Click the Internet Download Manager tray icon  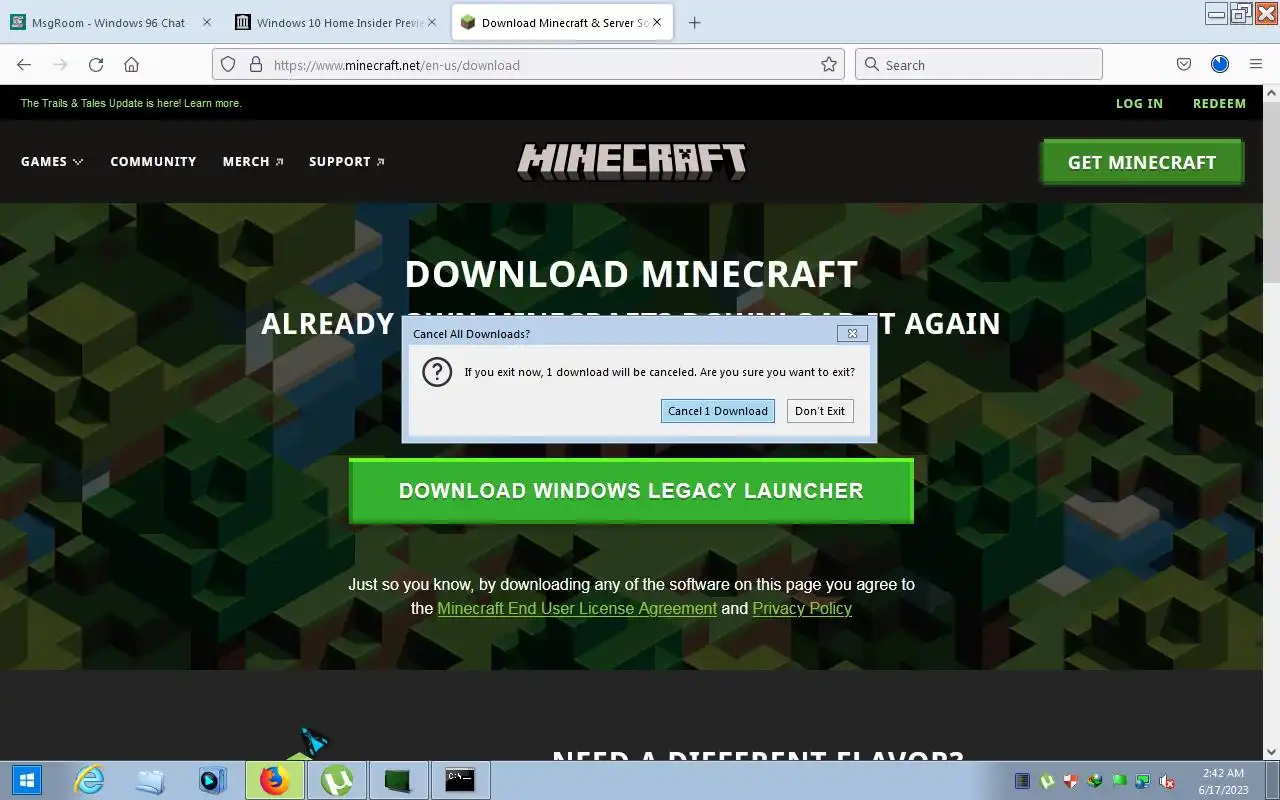(x=1095, y=781)
